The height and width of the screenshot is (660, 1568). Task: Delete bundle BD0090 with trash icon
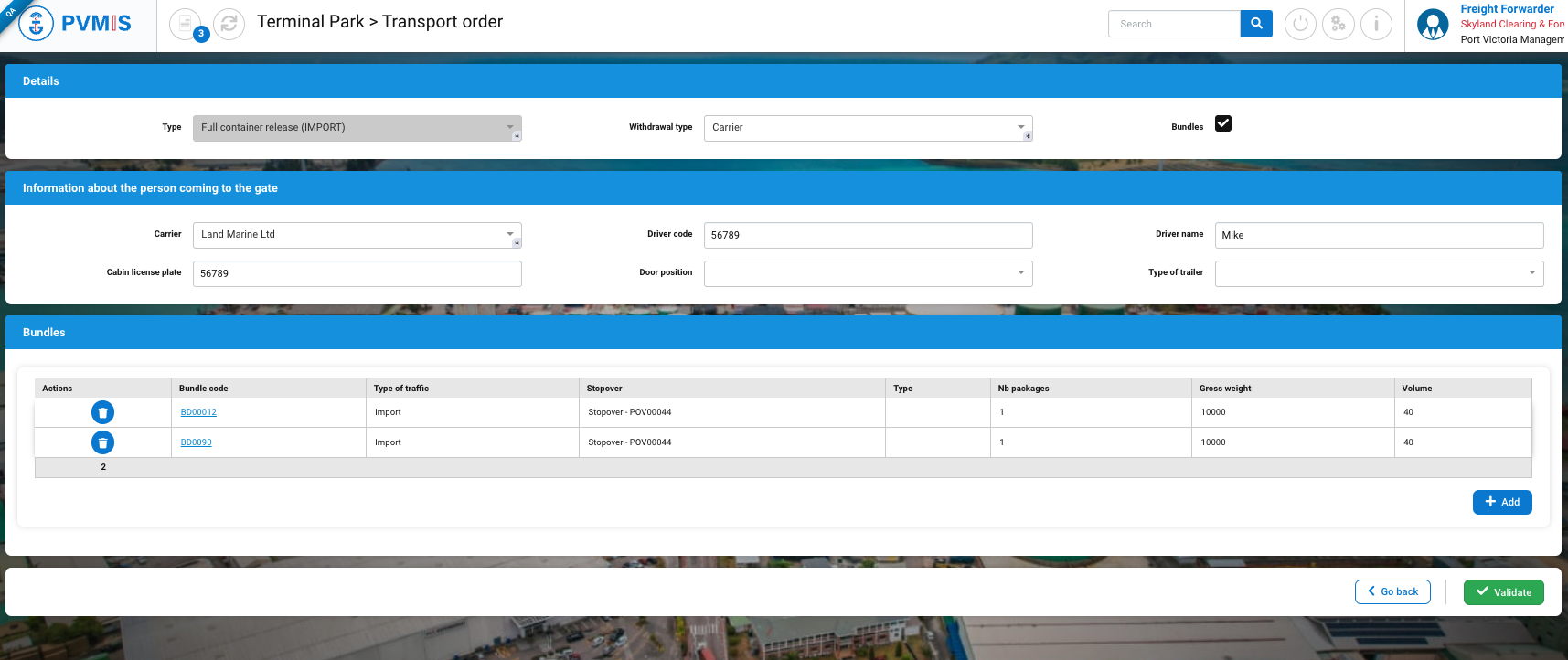coord(103,443)
